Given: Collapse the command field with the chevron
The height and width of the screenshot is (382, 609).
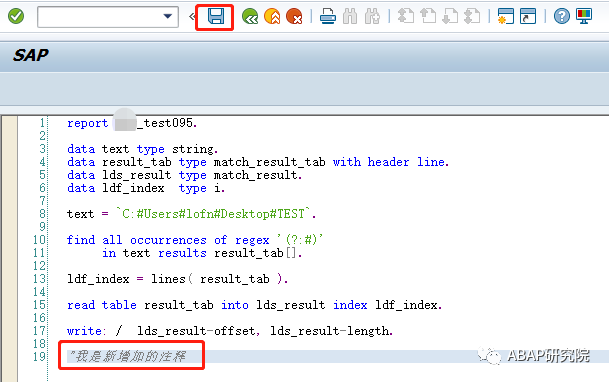Looking at the screenshot, I should (x=191, y=17).
